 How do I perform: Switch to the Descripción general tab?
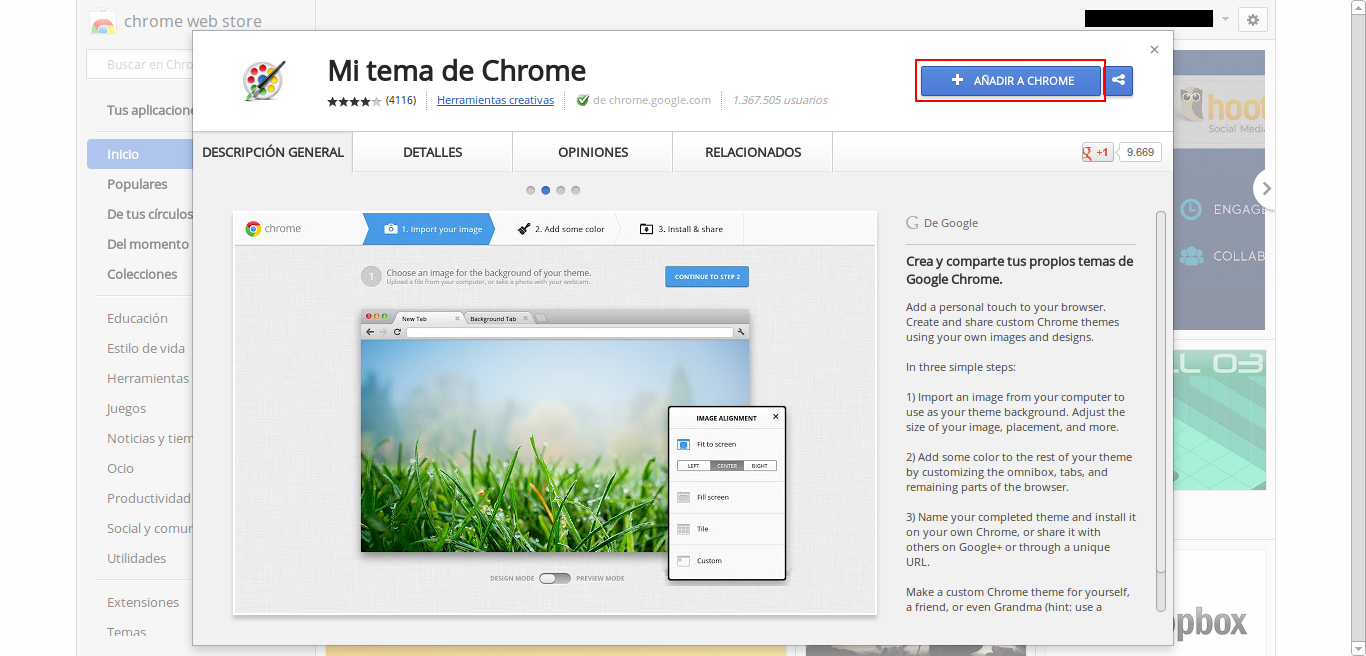(273, 152)
